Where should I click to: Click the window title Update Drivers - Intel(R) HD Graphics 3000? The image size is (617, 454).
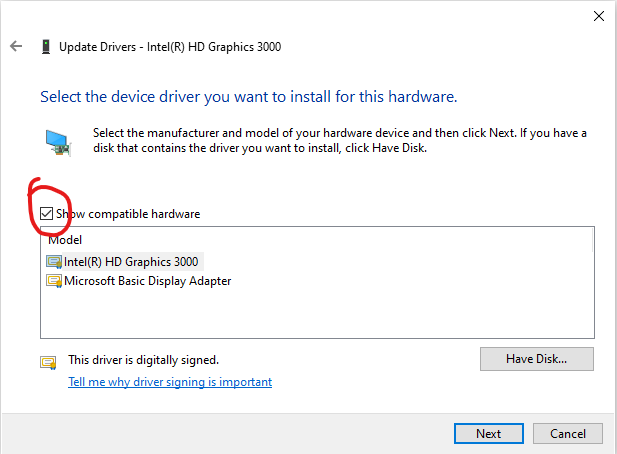pyautogui.click(x=170, y=47)
